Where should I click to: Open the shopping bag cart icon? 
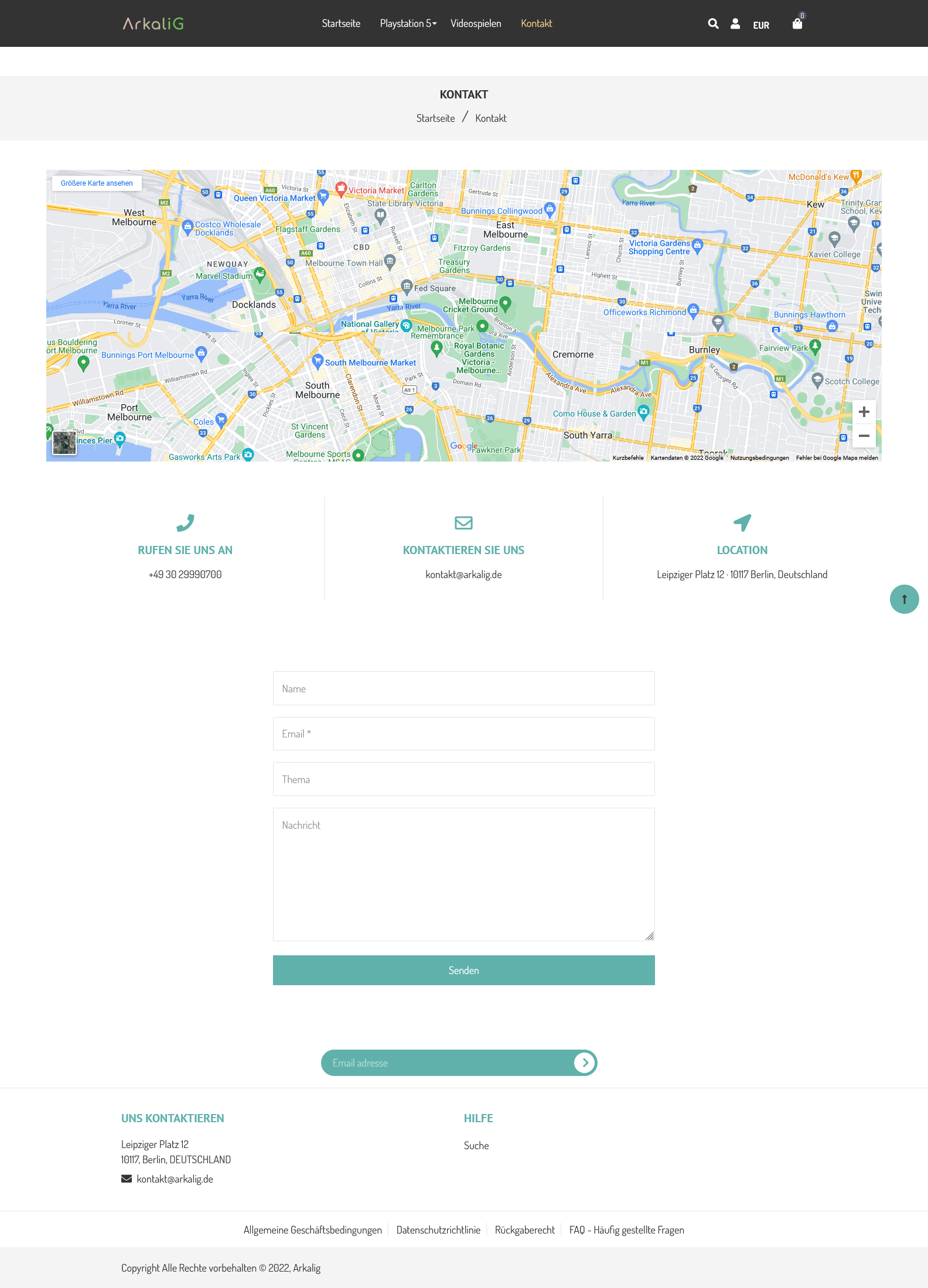tap(797, 23)
